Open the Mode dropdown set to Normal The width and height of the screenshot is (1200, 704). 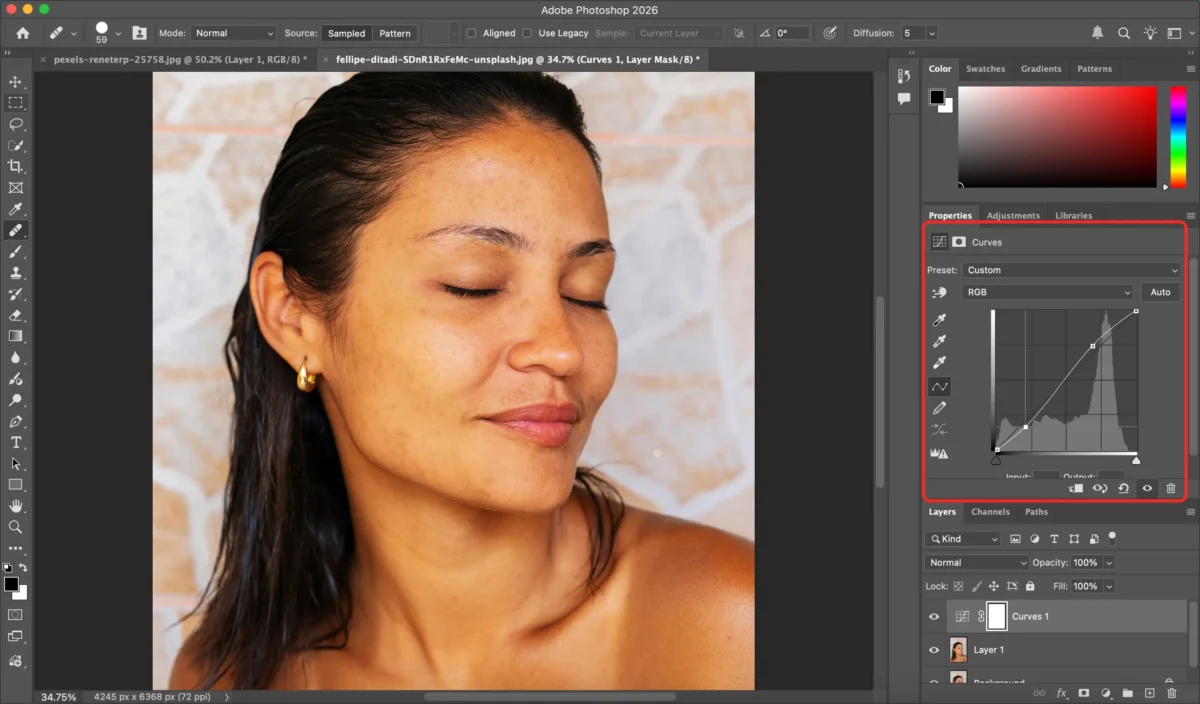234,33
